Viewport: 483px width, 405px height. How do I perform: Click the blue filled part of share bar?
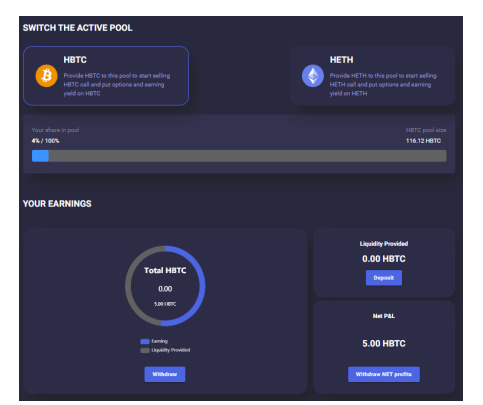(x=40, y=156)
